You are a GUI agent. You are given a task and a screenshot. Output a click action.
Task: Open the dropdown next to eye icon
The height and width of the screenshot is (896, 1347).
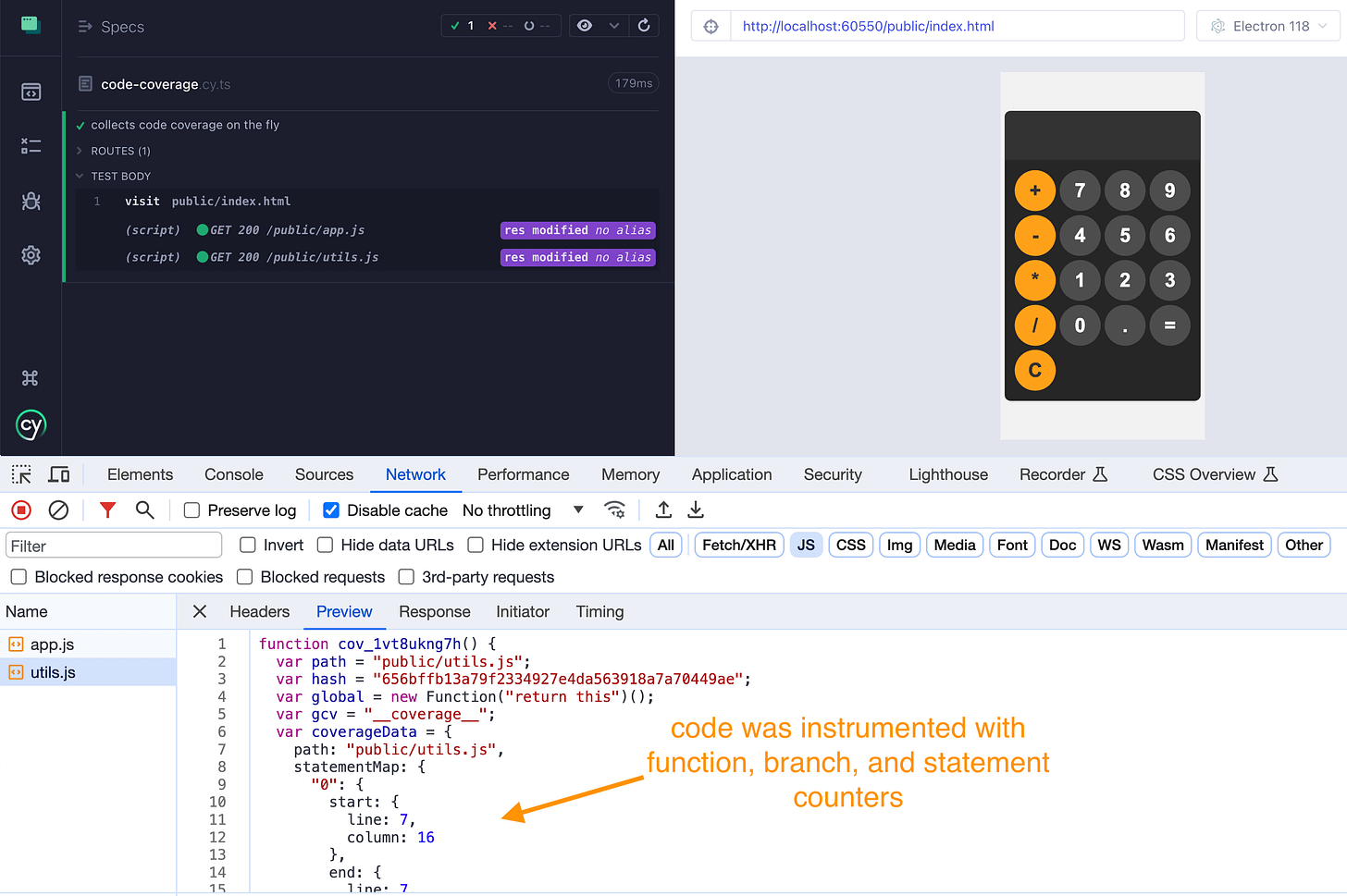coord(613,26)
